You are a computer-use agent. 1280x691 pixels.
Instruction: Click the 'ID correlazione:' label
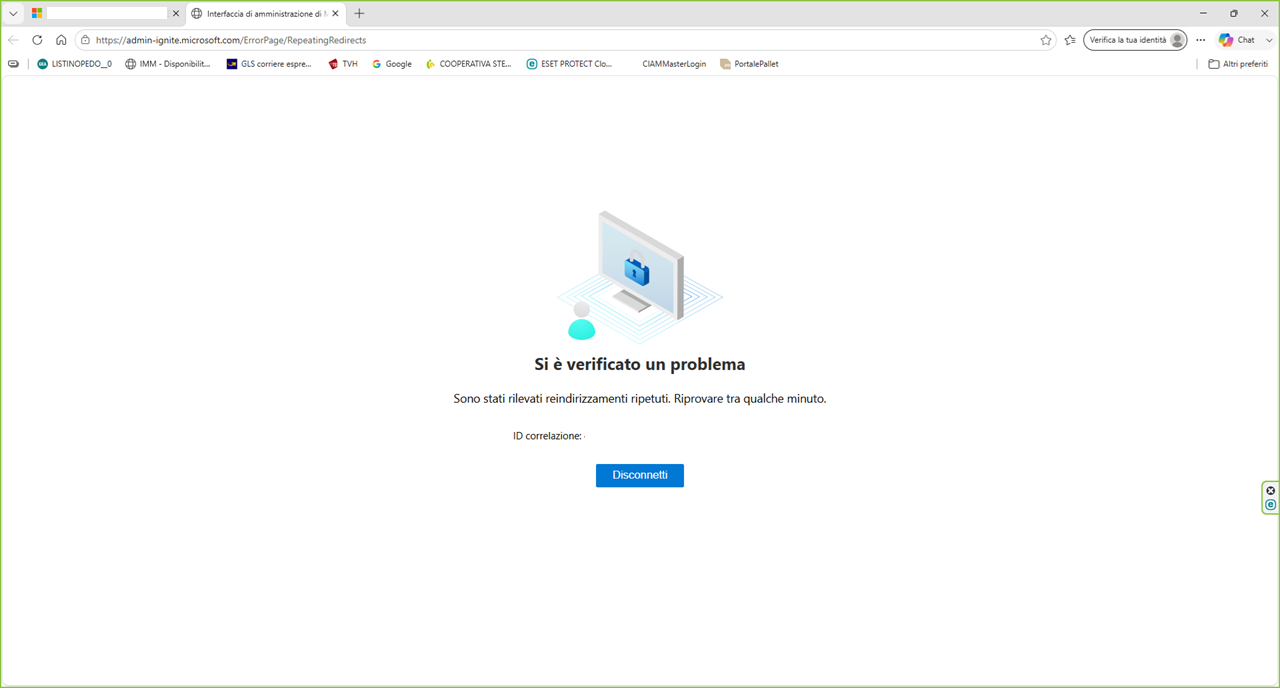pyautogui.click(x=547, y=436)
